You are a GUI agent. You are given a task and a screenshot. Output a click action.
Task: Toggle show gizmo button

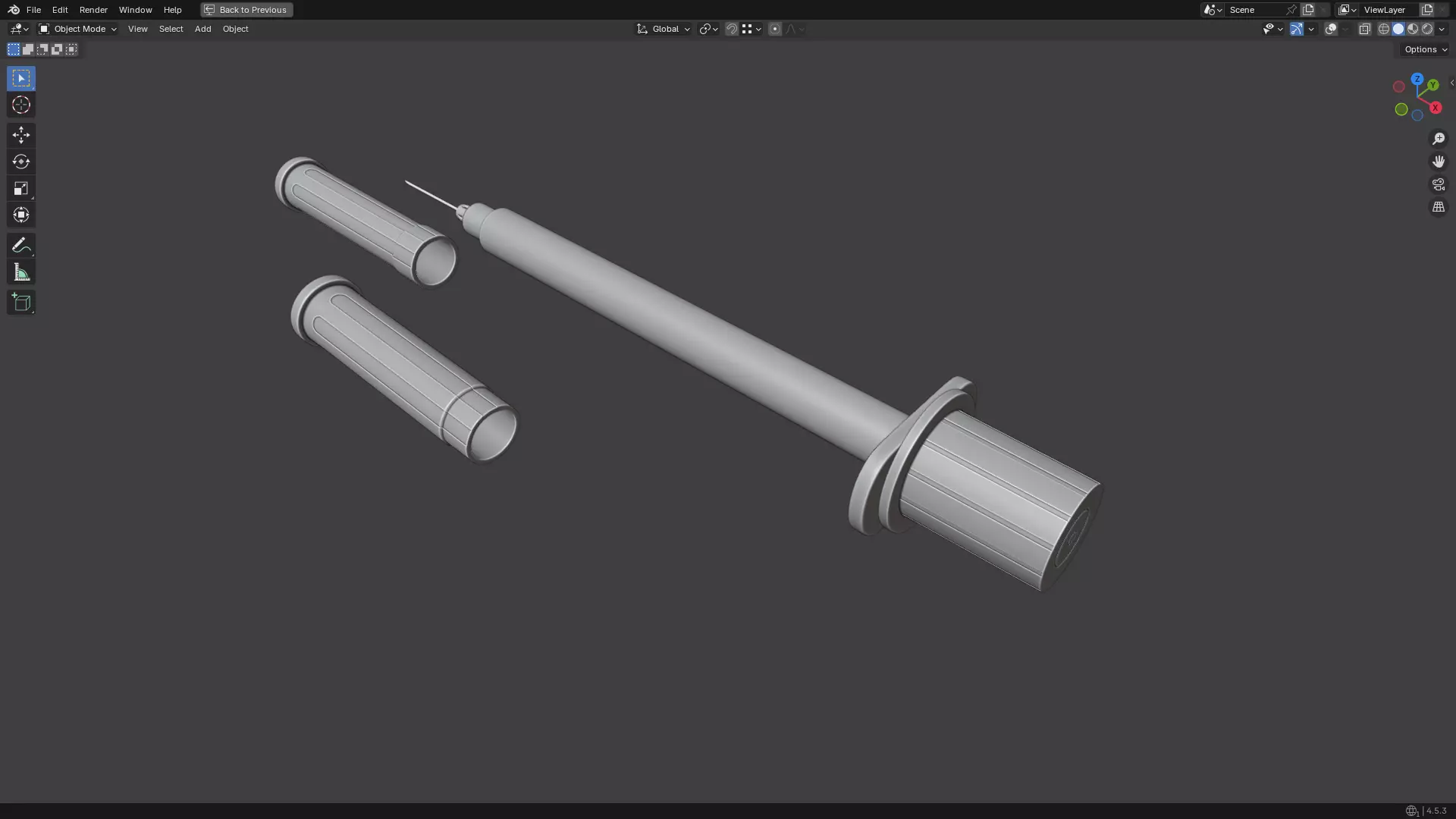[1297, 29]
